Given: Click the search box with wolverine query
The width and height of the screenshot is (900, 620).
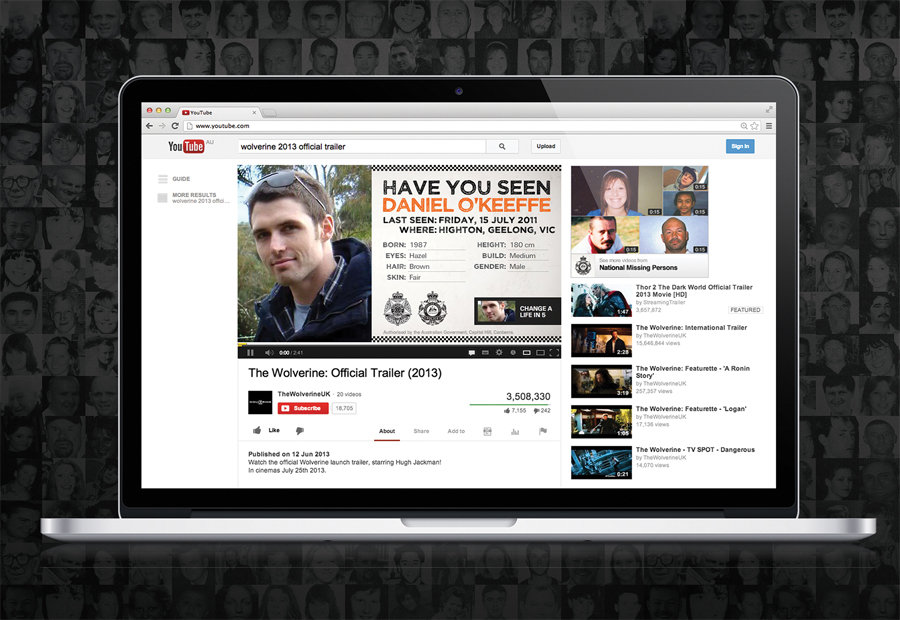Looking at the screenshot, I should tap(362, 146).
